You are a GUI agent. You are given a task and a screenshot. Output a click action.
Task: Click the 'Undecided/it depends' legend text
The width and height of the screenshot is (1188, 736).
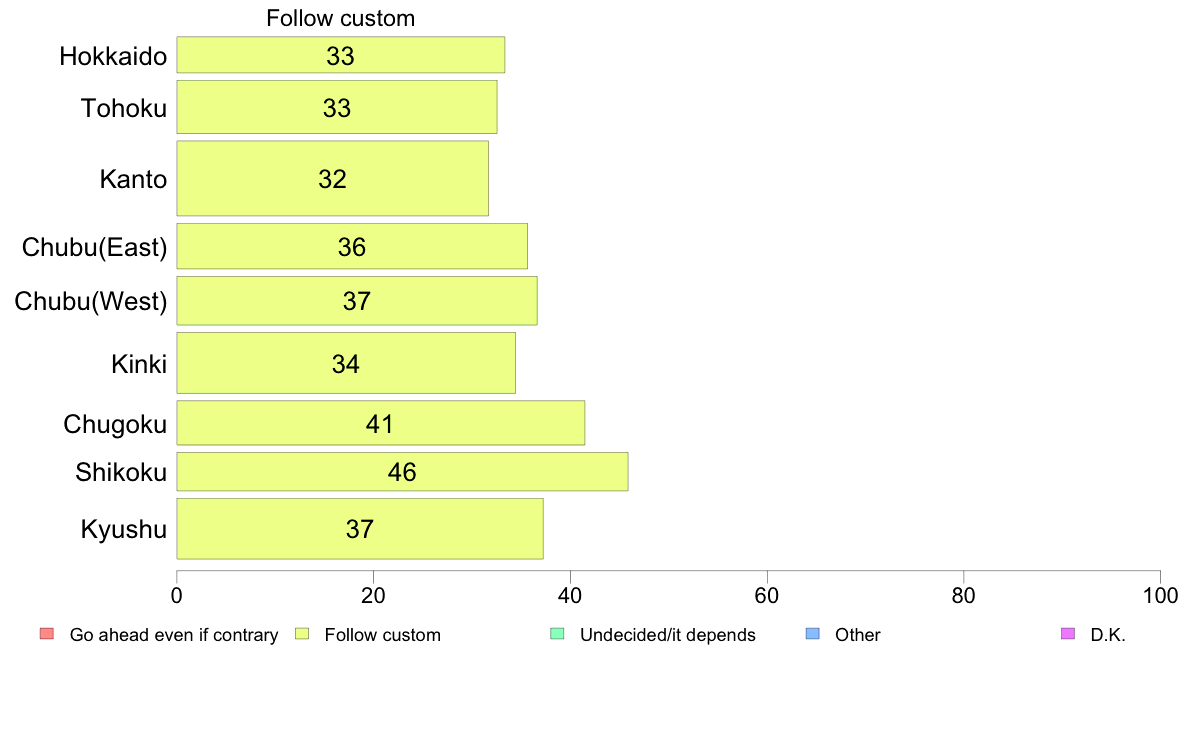click(667, 635)
